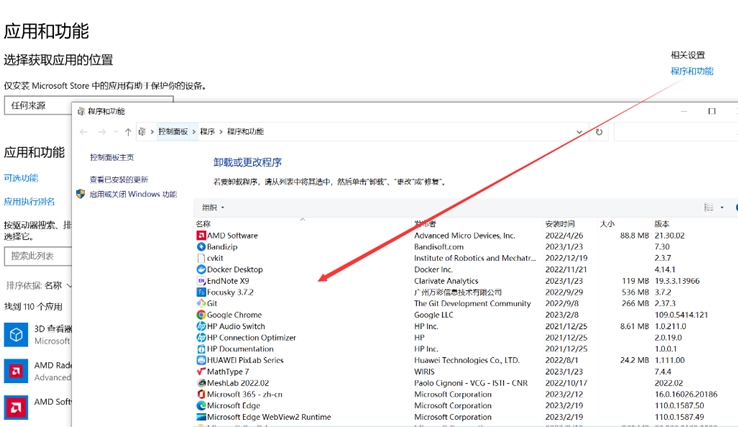Click the Google Chrome icon
Screen dimensions: 738x427
point(201,314)
